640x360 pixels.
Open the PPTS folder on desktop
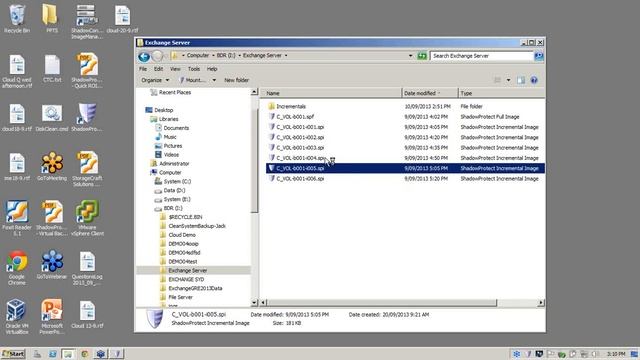point(51,19)
